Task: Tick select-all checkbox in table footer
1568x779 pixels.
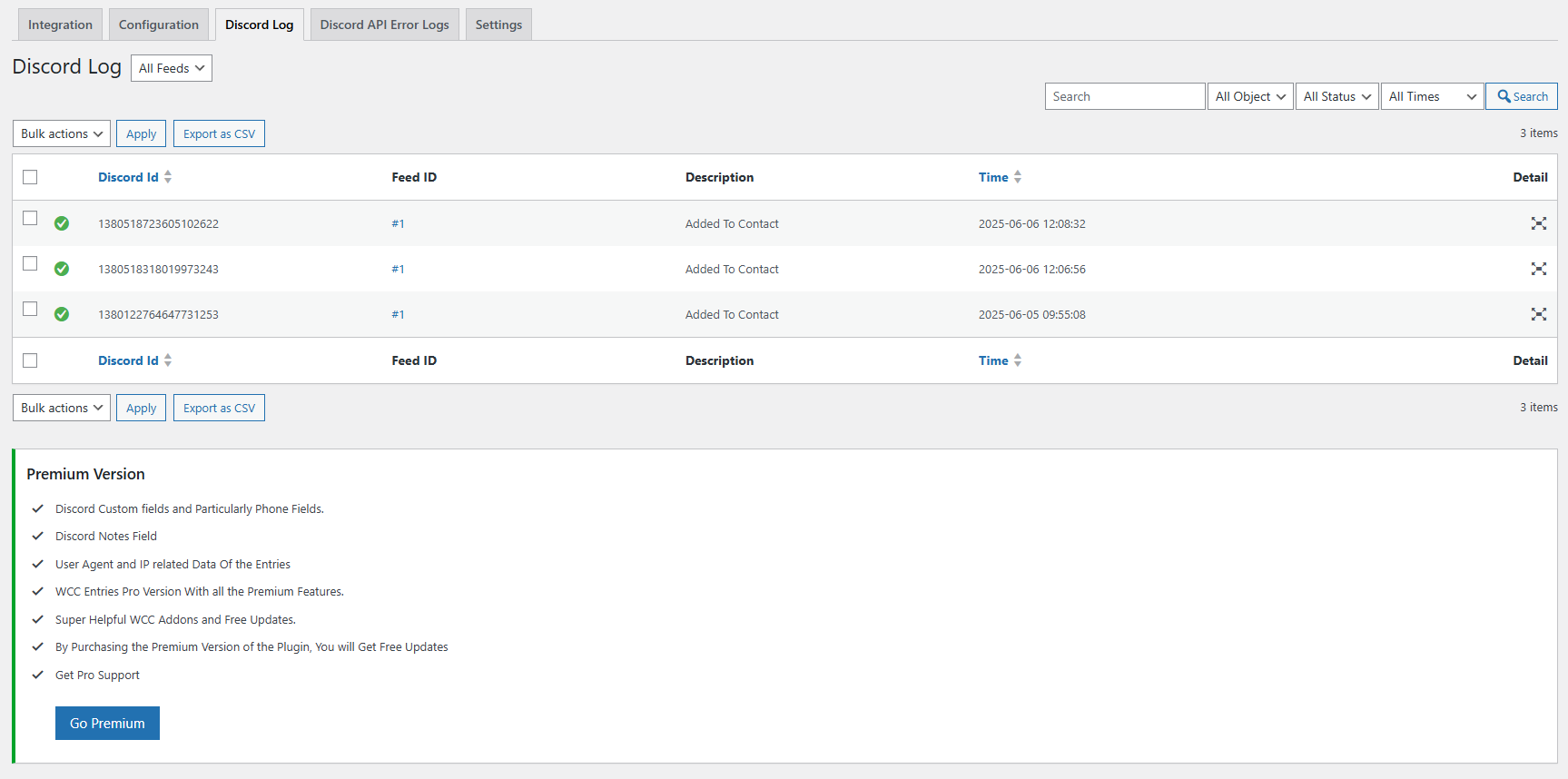Action: 30,360
